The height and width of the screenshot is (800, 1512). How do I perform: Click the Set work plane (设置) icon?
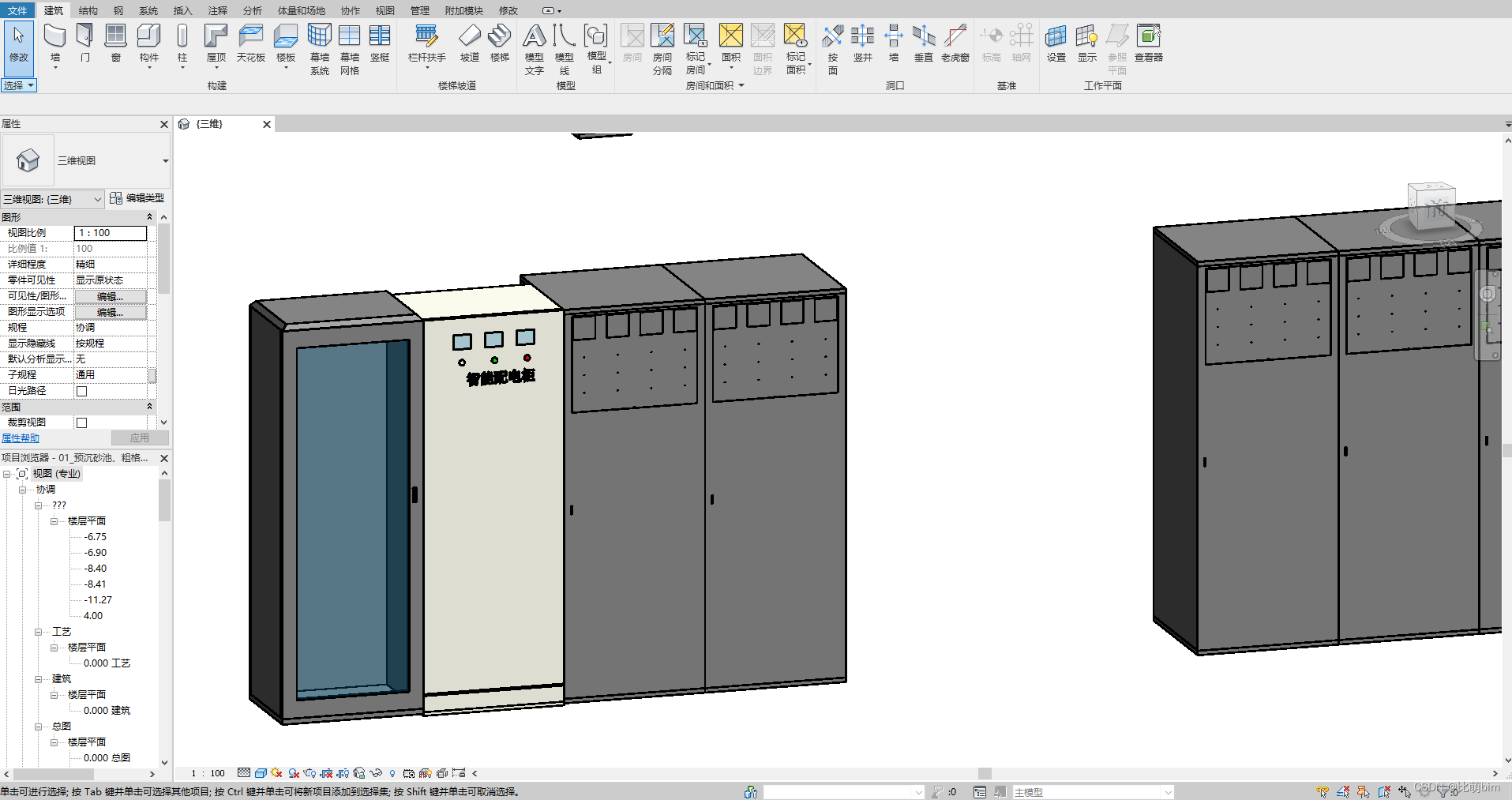(x=1056, y=44)
